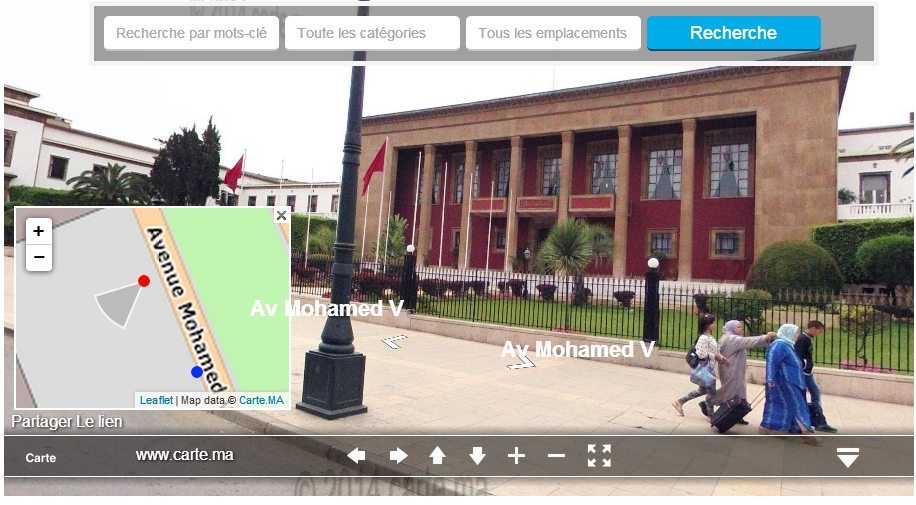The height and width of the screenshot is (505, 916).
Task: Click Partager Le lien to share
Action: pos(67,422)
